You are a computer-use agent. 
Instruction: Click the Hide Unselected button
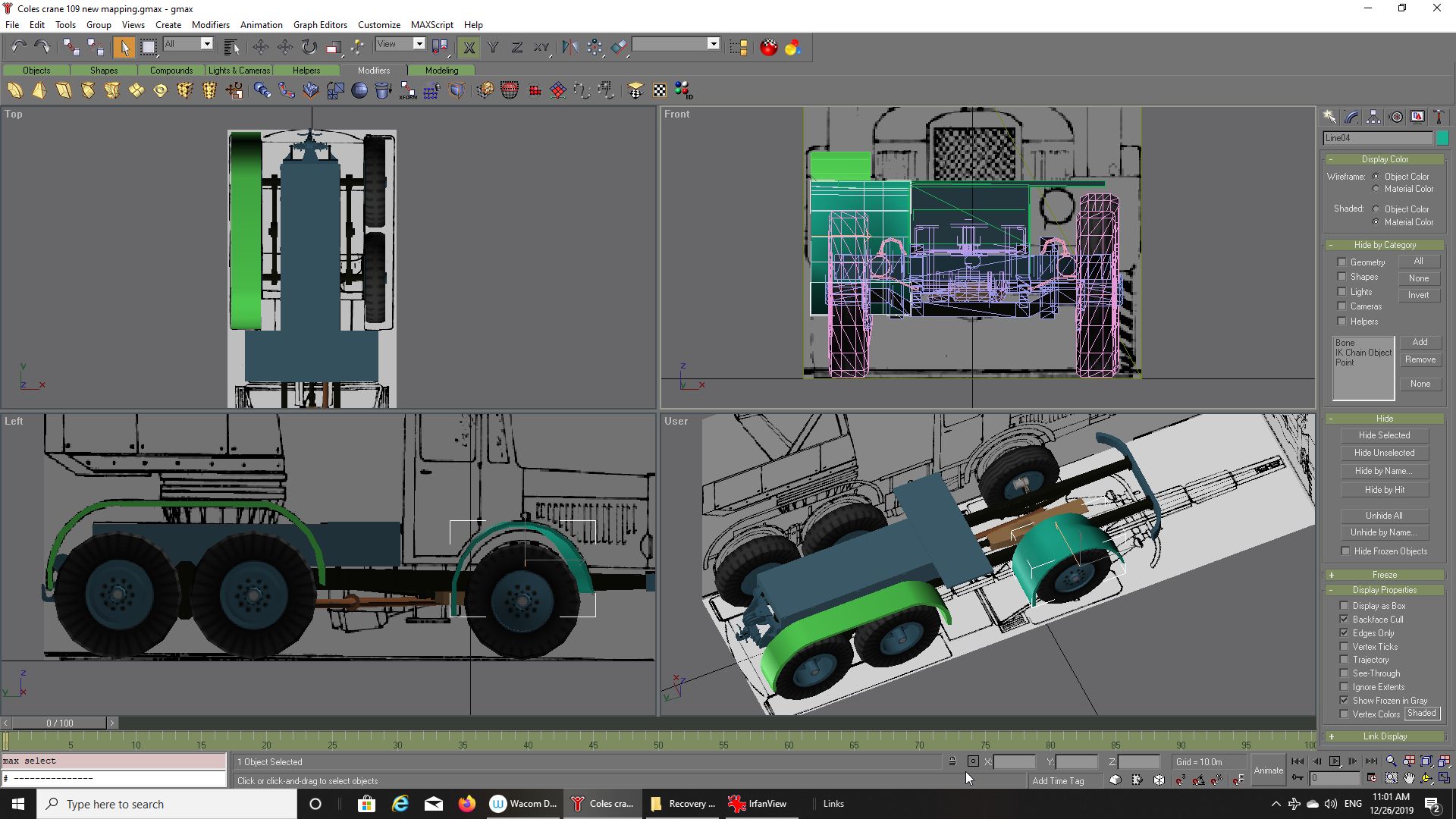click(x=1384, y=453)
